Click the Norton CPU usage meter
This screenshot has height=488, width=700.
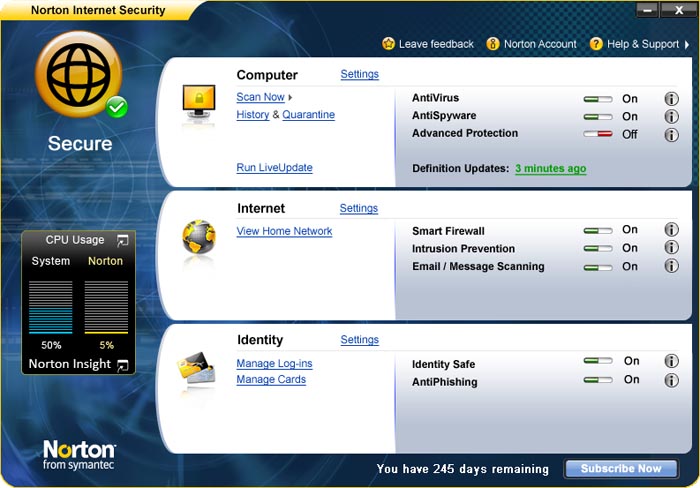coord(105,306)
